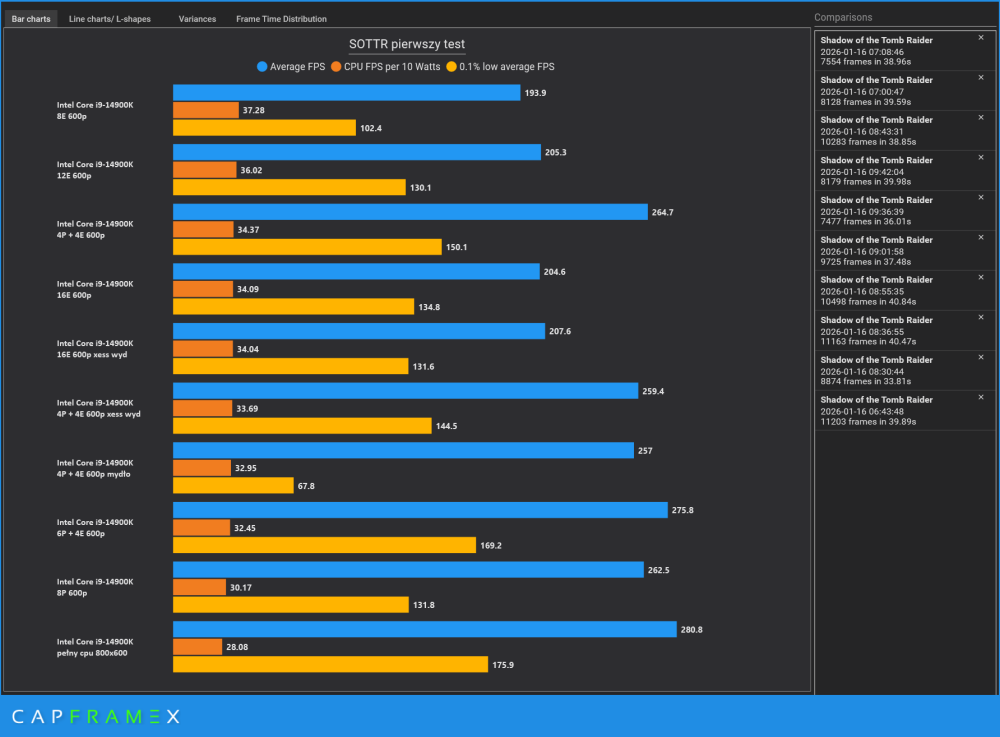Click the CapFrameX logo
This screenshot has height=737, width=1000.
click(96, 717)
